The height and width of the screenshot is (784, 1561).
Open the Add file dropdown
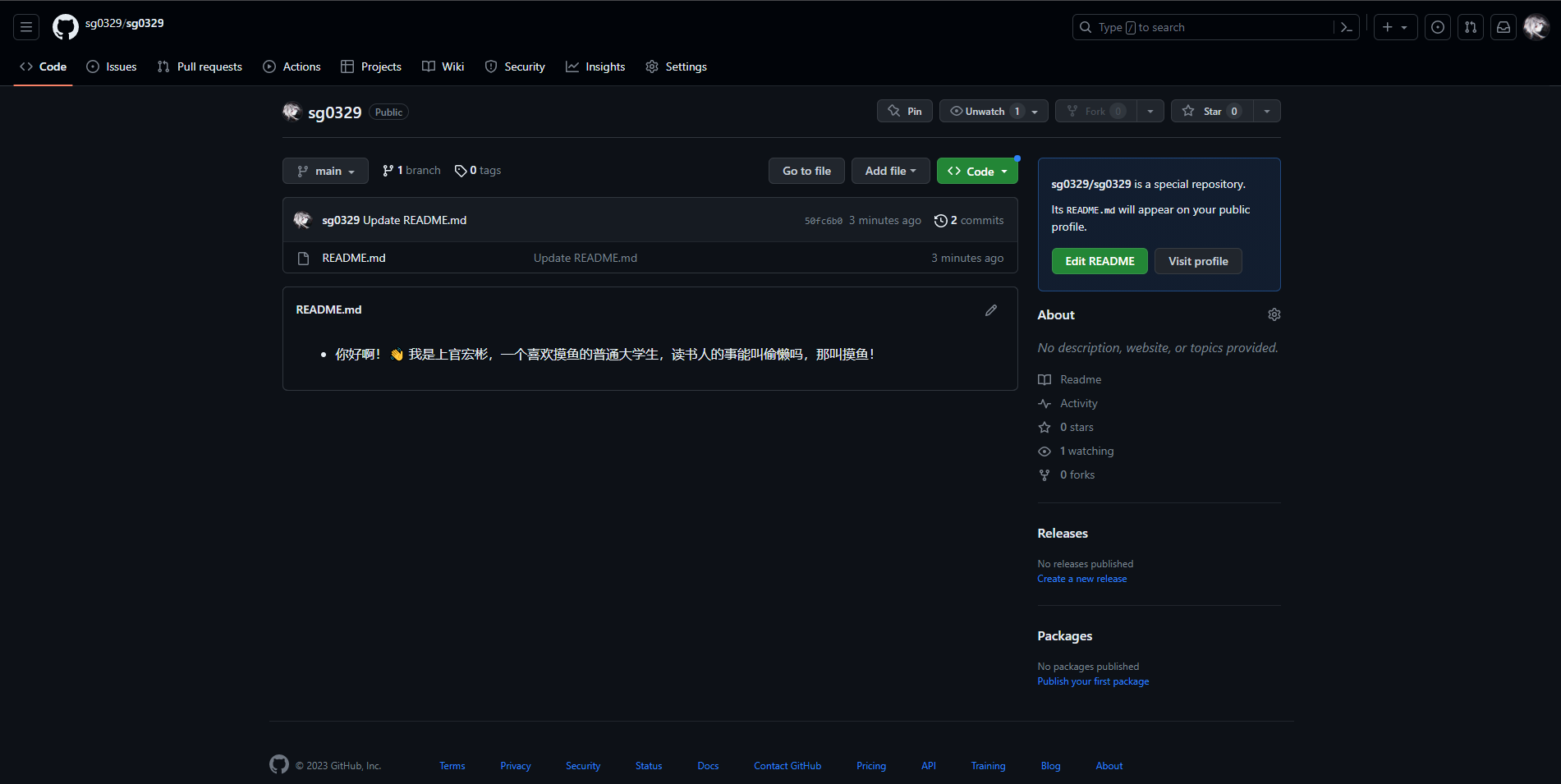(x=890, y=171)
